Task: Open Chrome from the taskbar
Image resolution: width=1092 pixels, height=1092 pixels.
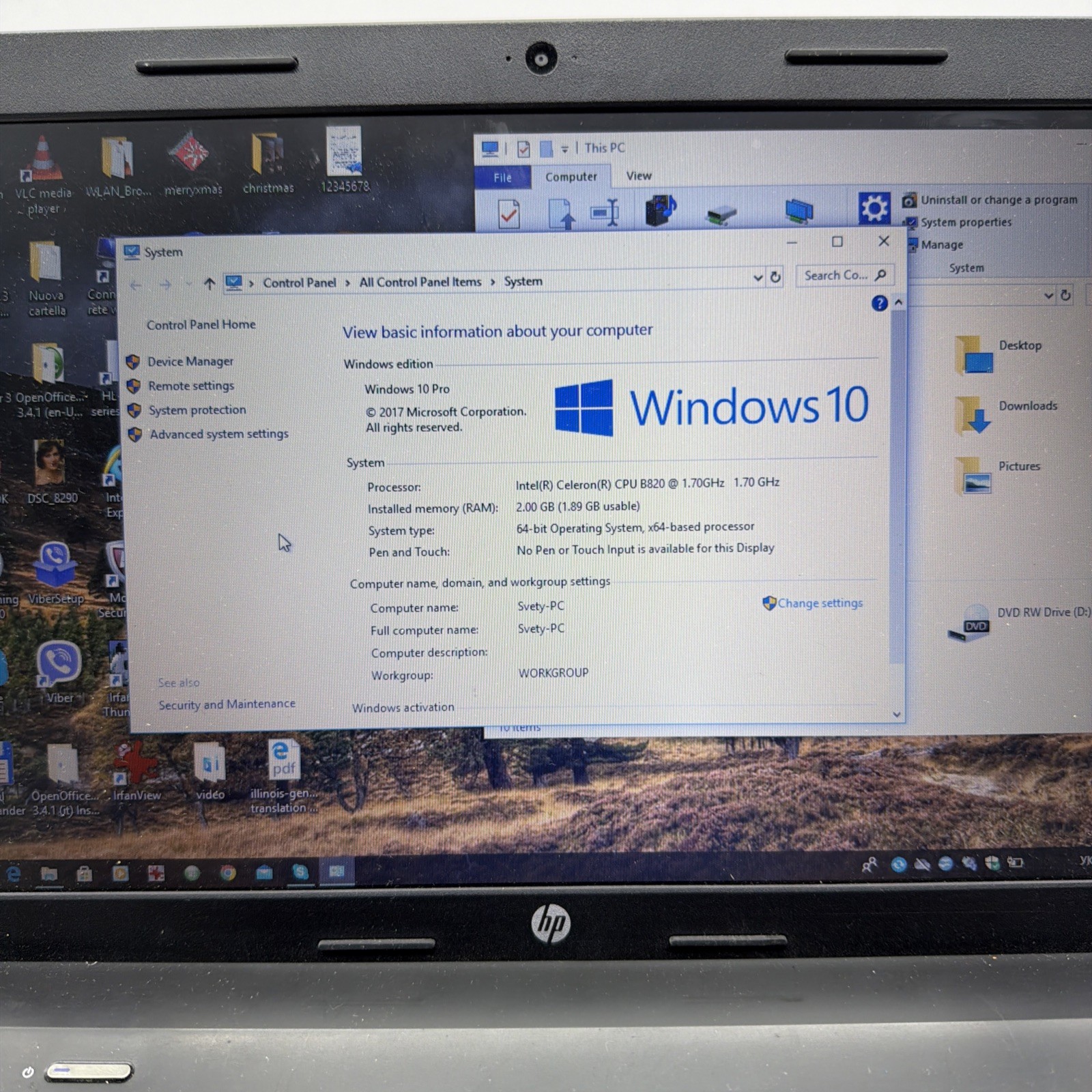Action: 227,873
